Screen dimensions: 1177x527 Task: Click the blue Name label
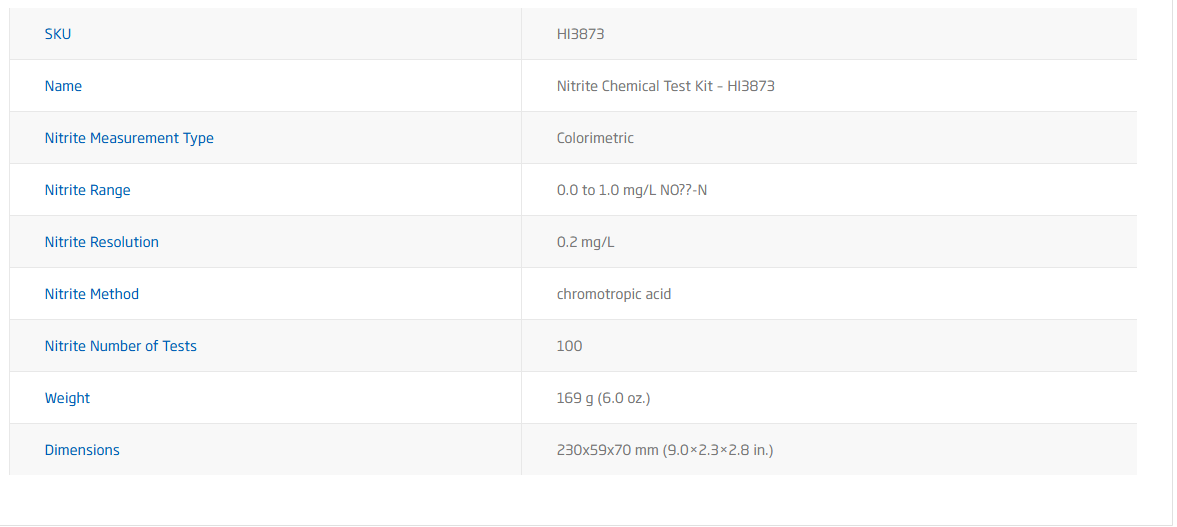(63, 86)
